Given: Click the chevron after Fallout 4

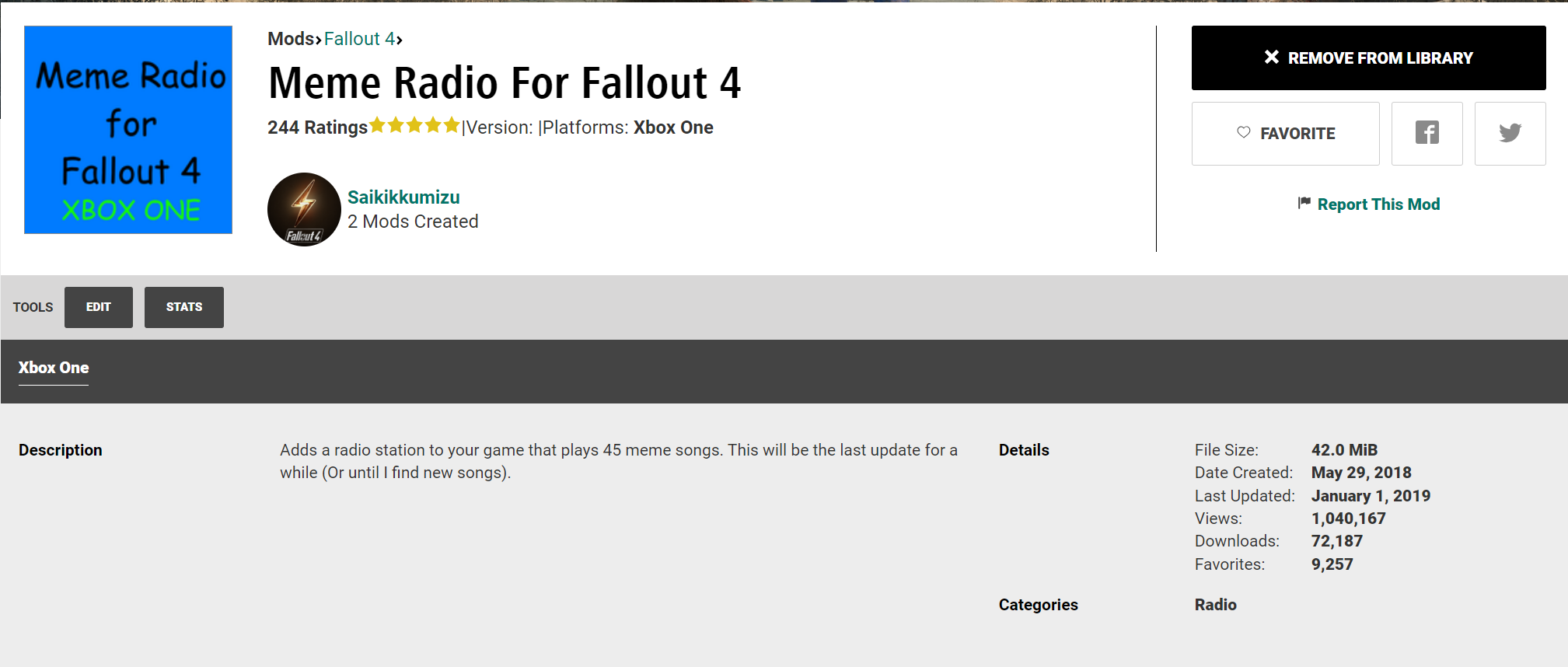Looking at the screenshot, I should click(x=400, y=40).
